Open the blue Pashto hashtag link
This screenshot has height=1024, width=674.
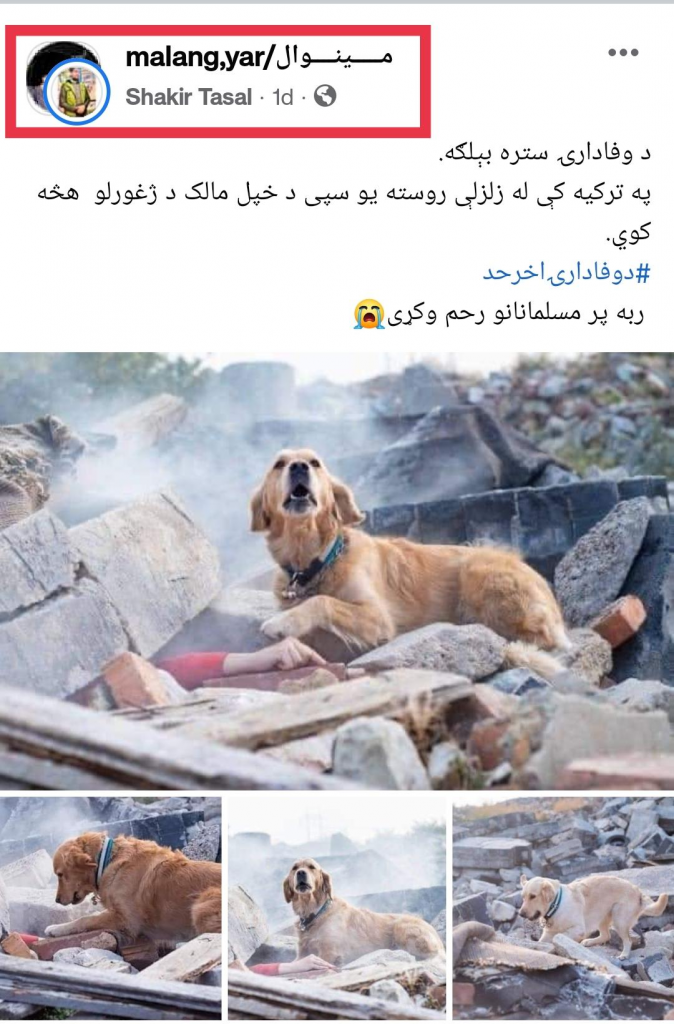[566, 272]
